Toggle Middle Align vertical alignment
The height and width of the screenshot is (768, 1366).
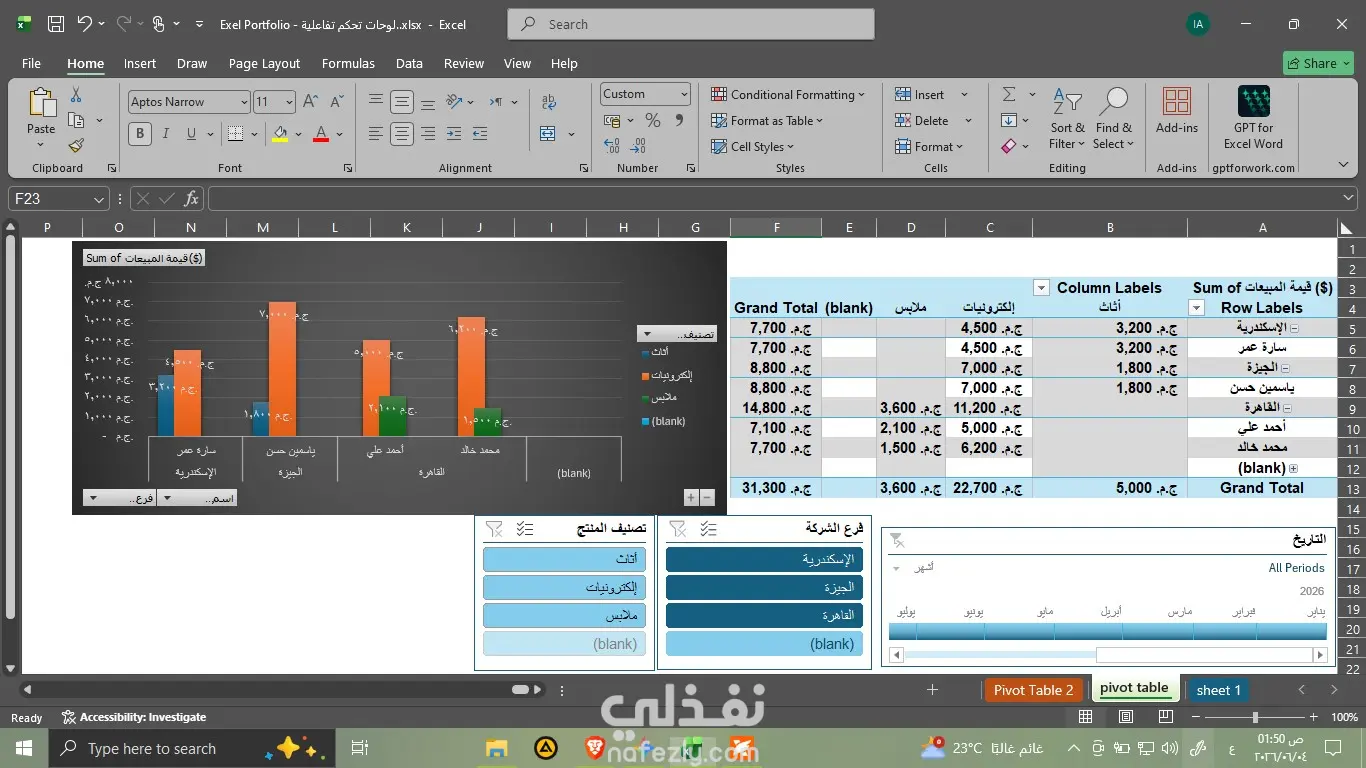[x=402, y=102]
